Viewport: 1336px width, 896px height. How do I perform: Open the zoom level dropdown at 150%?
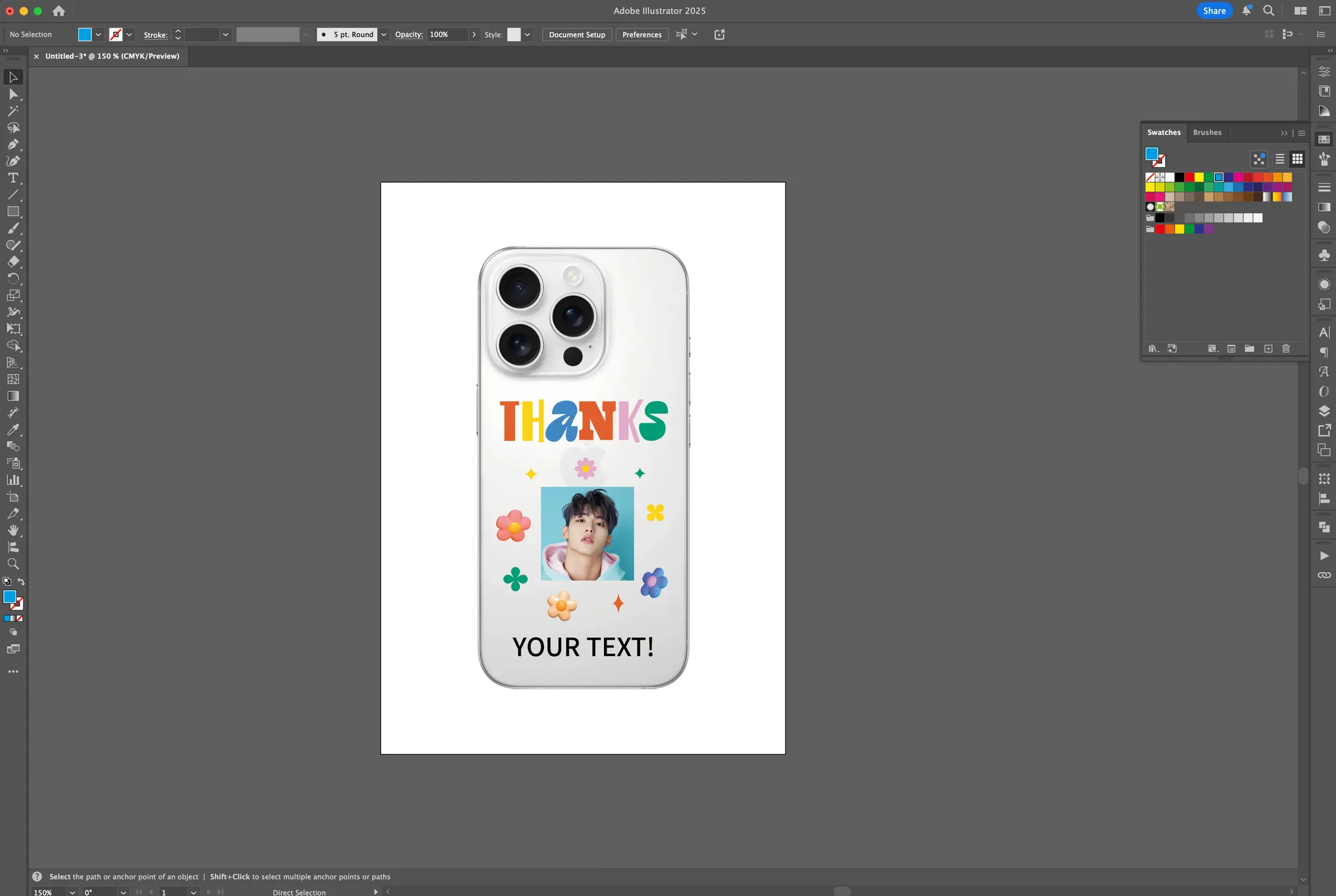pyautogui.click(x=72, y=892)
